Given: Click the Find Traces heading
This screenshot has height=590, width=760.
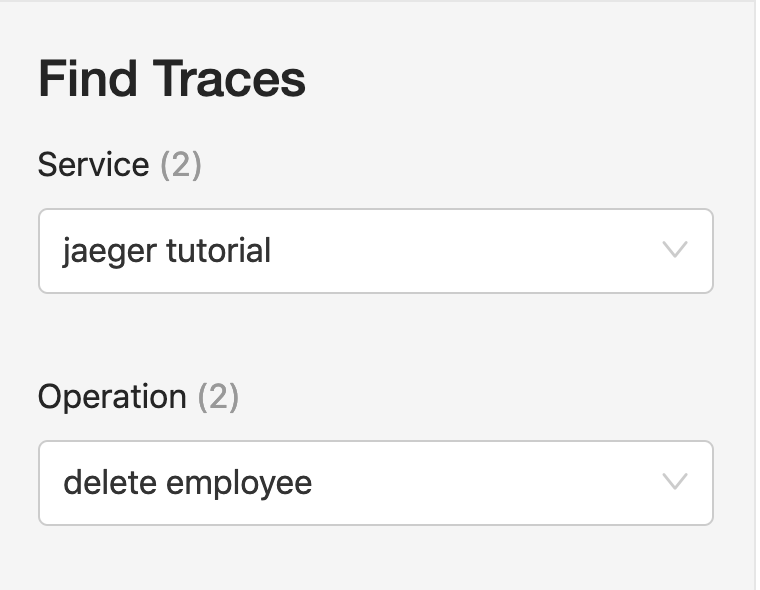Looking at the screenshot, I should click(x=172, y=80).
